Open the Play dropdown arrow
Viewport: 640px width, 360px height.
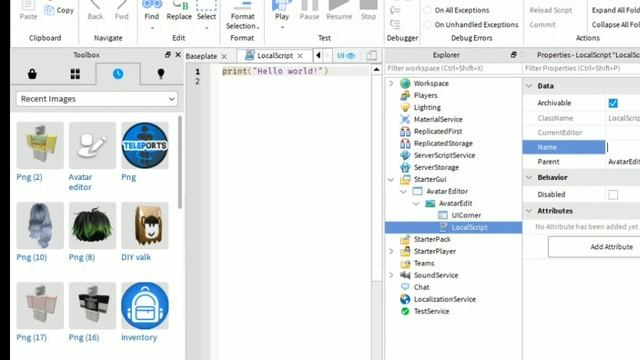[282, 28]
